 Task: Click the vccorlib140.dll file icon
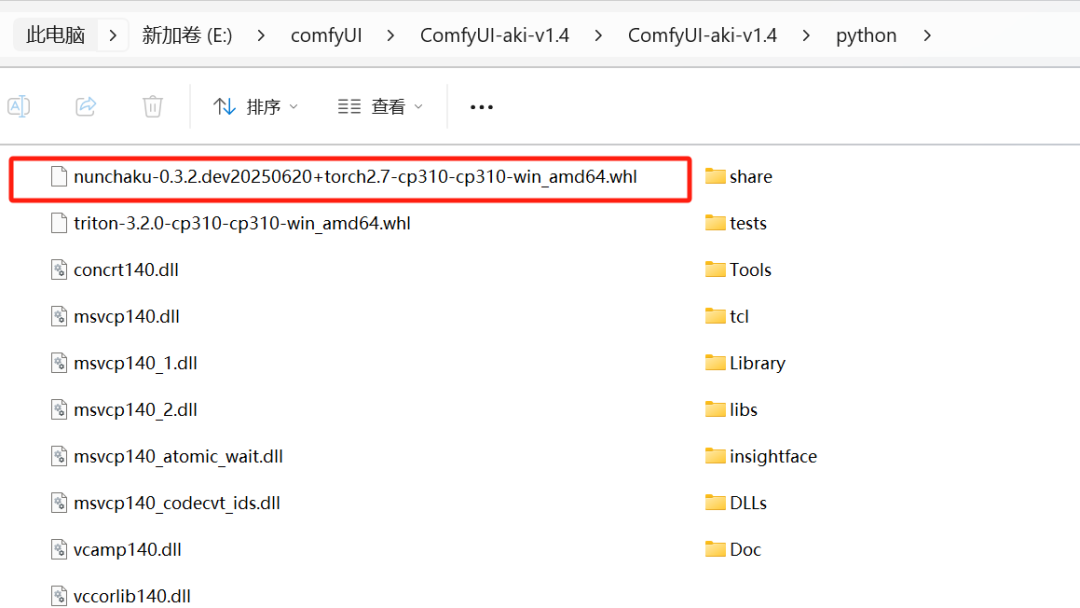click(x=59, y=596)
